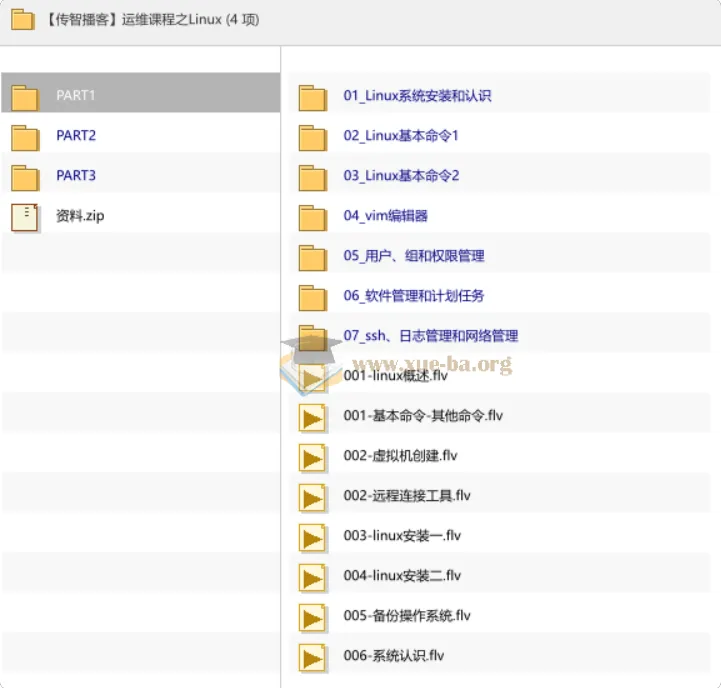Open 06_软件管理和计划任务 folder link
This screenshot has width=721, height=688.
[414, 296]
